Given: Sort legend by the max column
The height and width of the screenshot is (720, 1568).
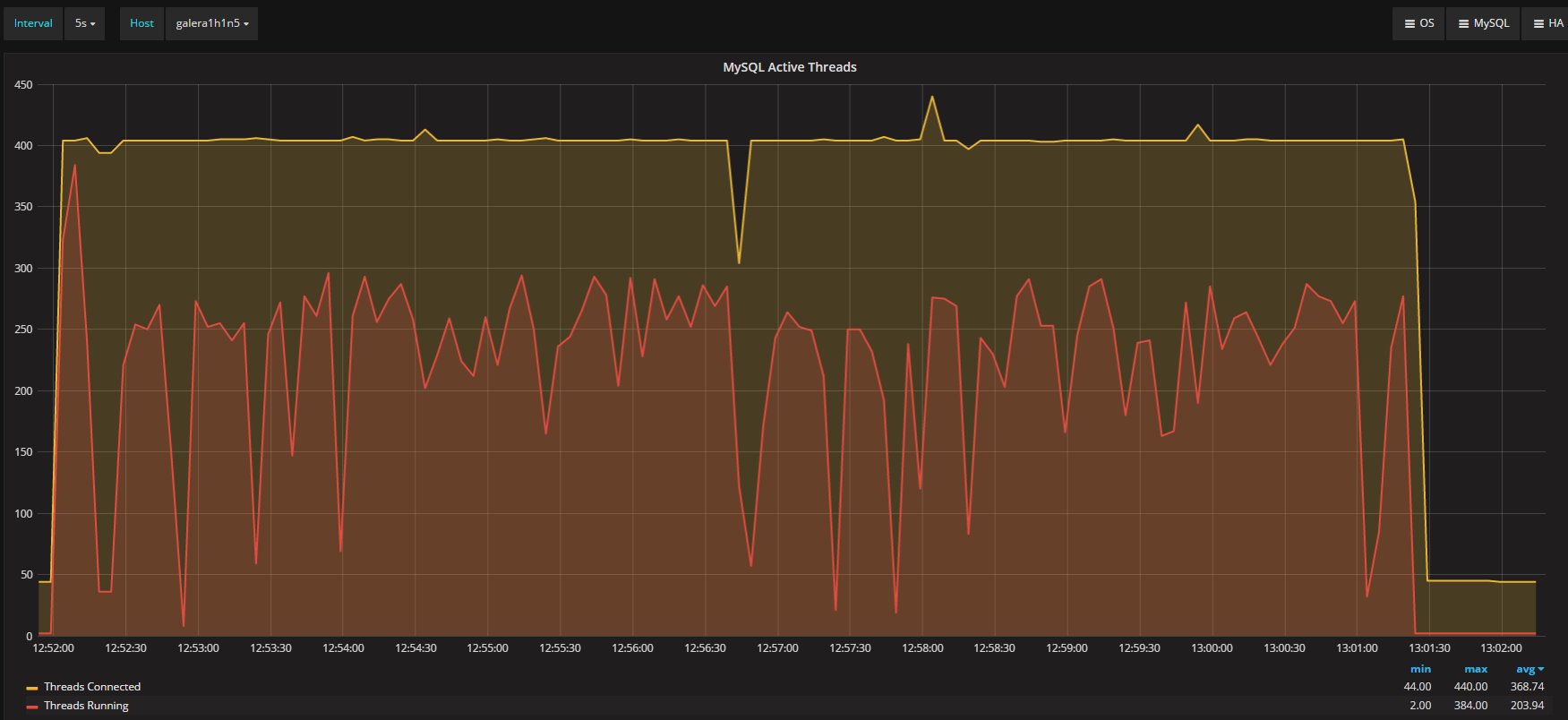Looking at the screenshot, I should [x=1475, y=669].
